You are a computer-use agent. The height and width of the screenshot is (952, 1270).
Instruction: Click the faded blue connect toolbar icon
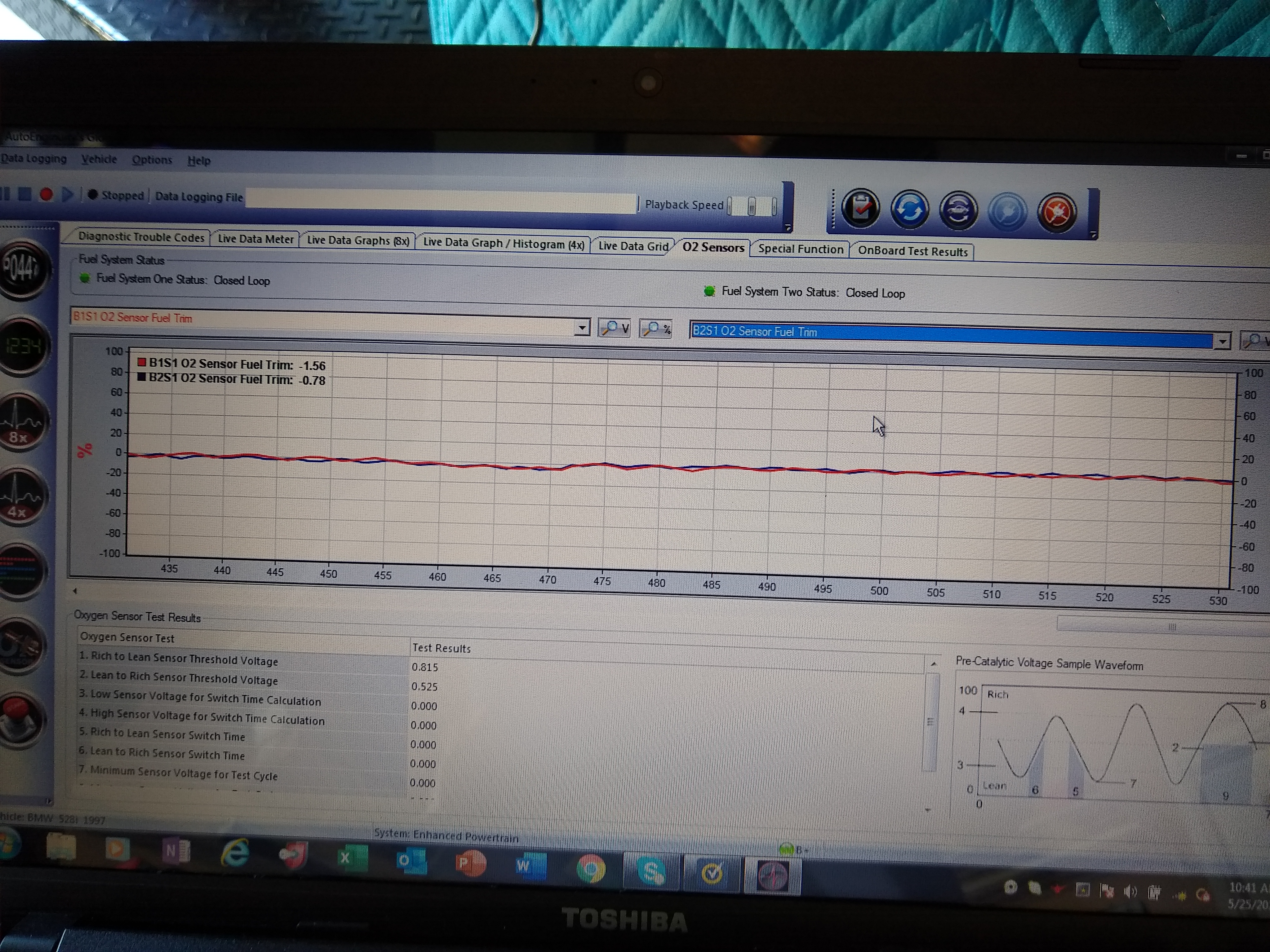(1007, 212)
